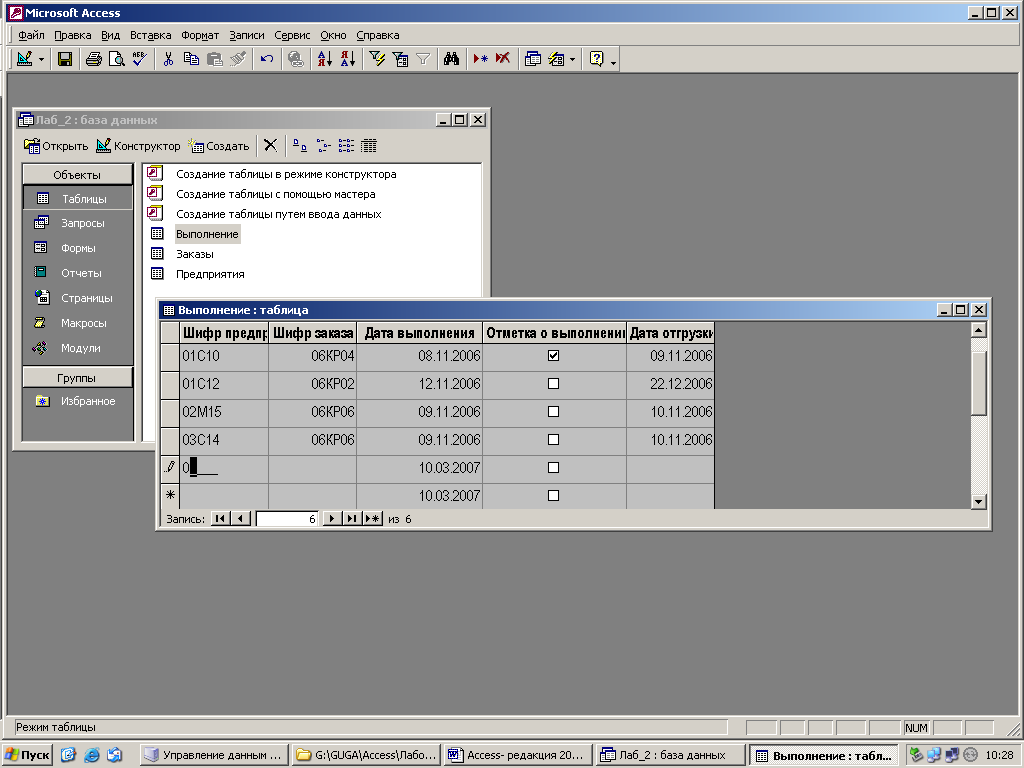The image size is (1024, 768).
Task: Click Пуск start button
Action: click(x=27, y=755)
